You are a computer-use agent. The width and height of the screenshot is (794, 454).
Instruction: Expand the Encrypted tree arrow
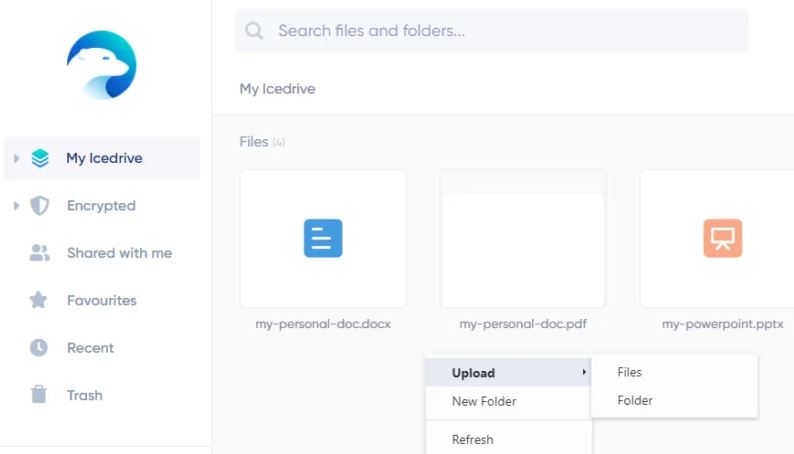[x=16, y=205]
